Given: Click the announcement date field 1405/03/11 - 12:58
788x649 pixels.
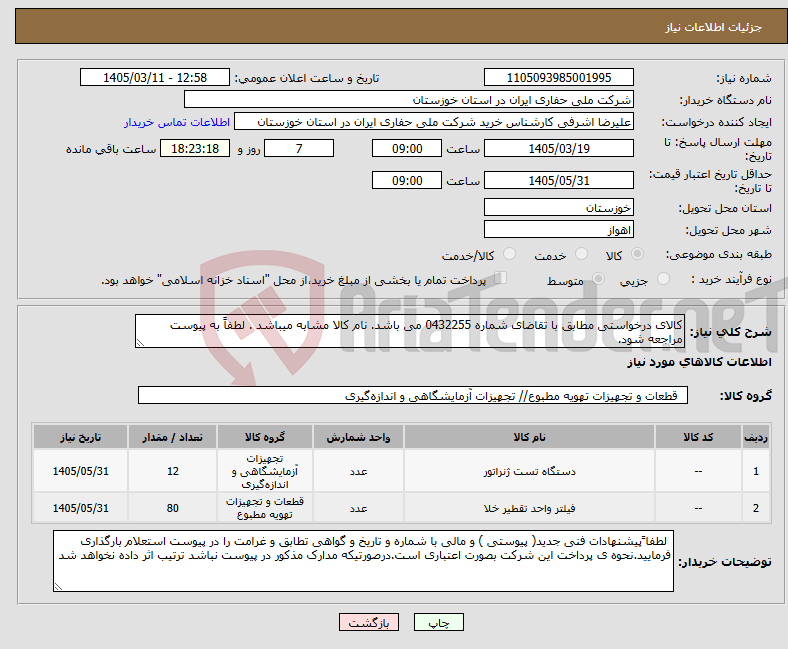Looking at the screenshot, I should tap(155, 77).
